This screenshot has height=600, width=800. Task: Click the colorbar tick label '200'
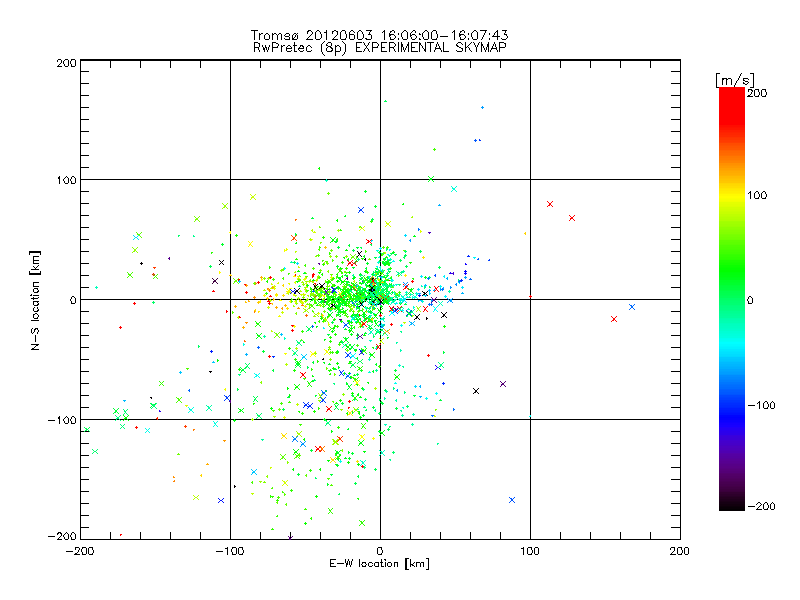[x=757, y=93]
